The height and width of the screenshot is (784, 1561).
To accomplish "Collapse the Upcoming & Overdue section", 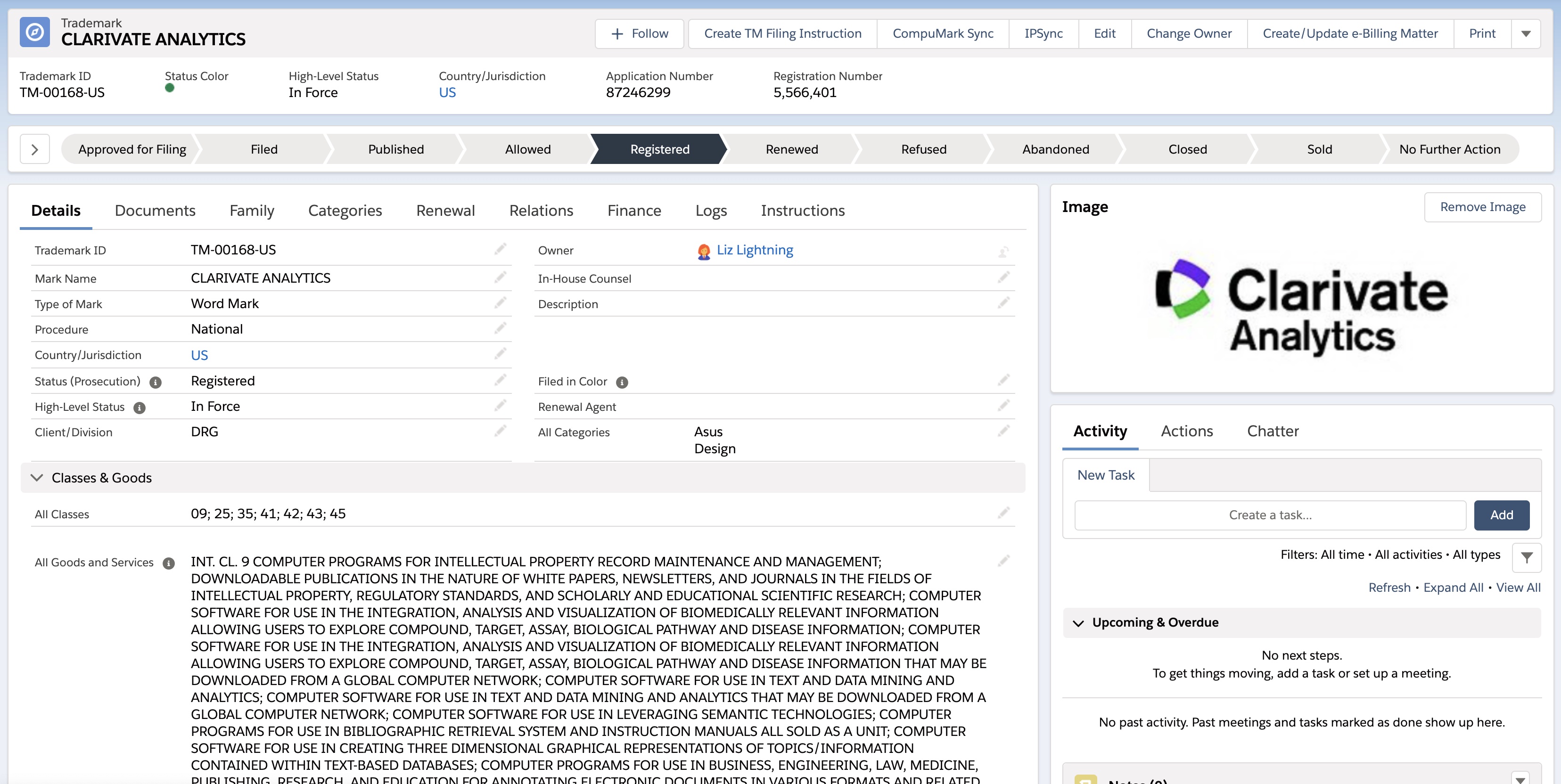I will click(1078, 622).
